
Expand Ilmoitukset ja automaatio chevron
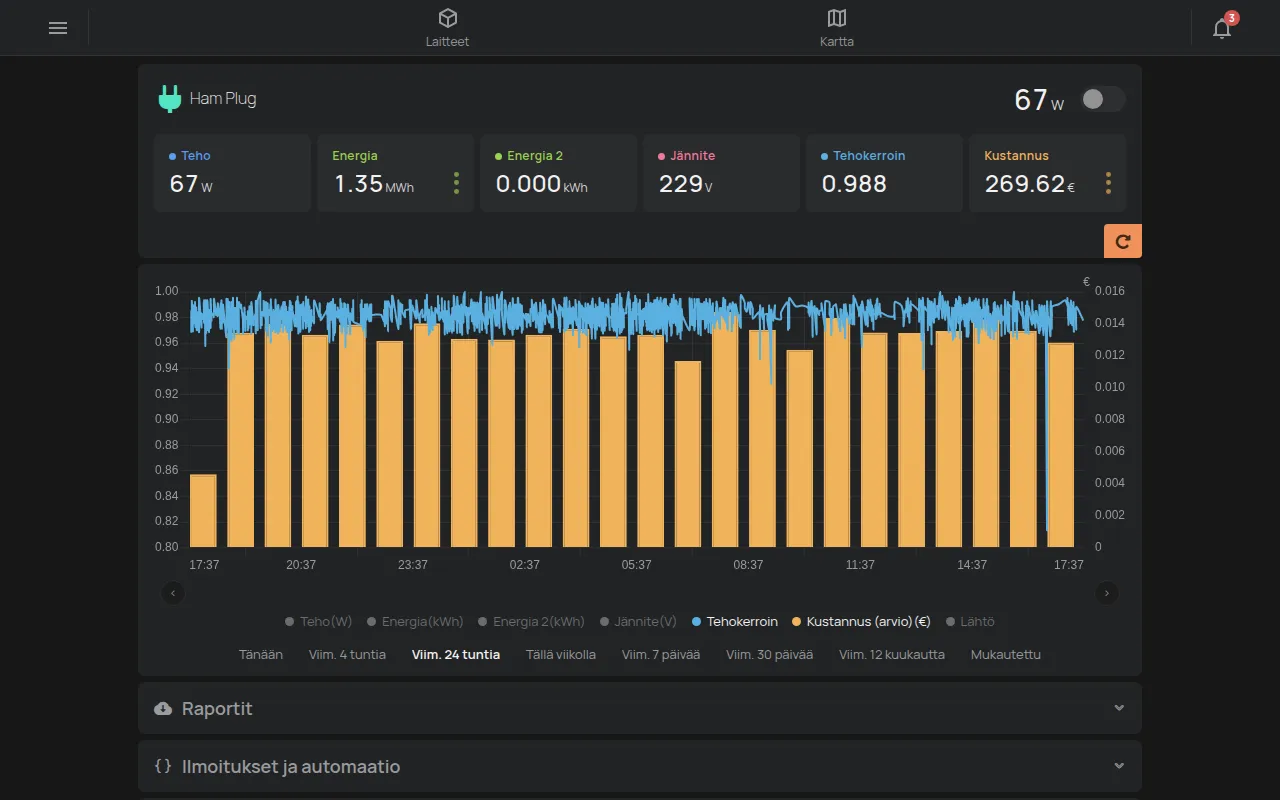[x=1119, y=766]
